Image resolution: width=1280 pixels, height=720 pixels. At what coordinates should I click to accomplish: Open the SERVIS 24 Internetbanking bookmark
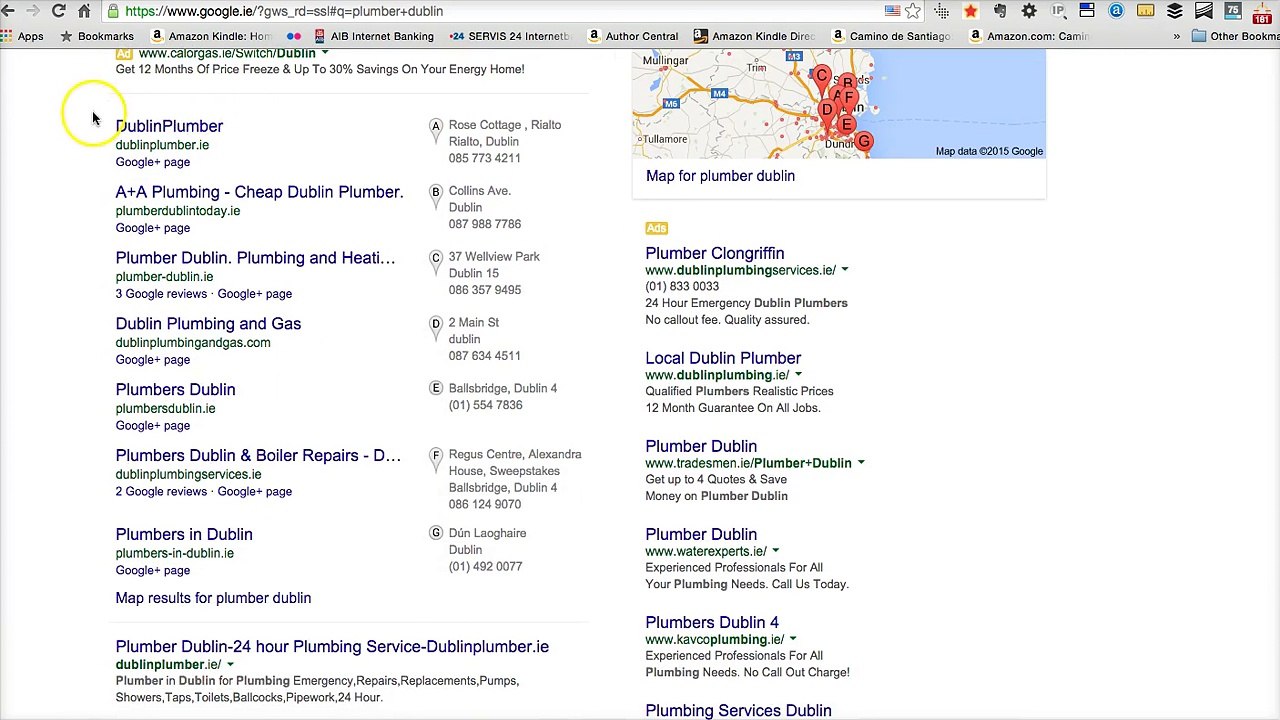[x=510, y=36]
